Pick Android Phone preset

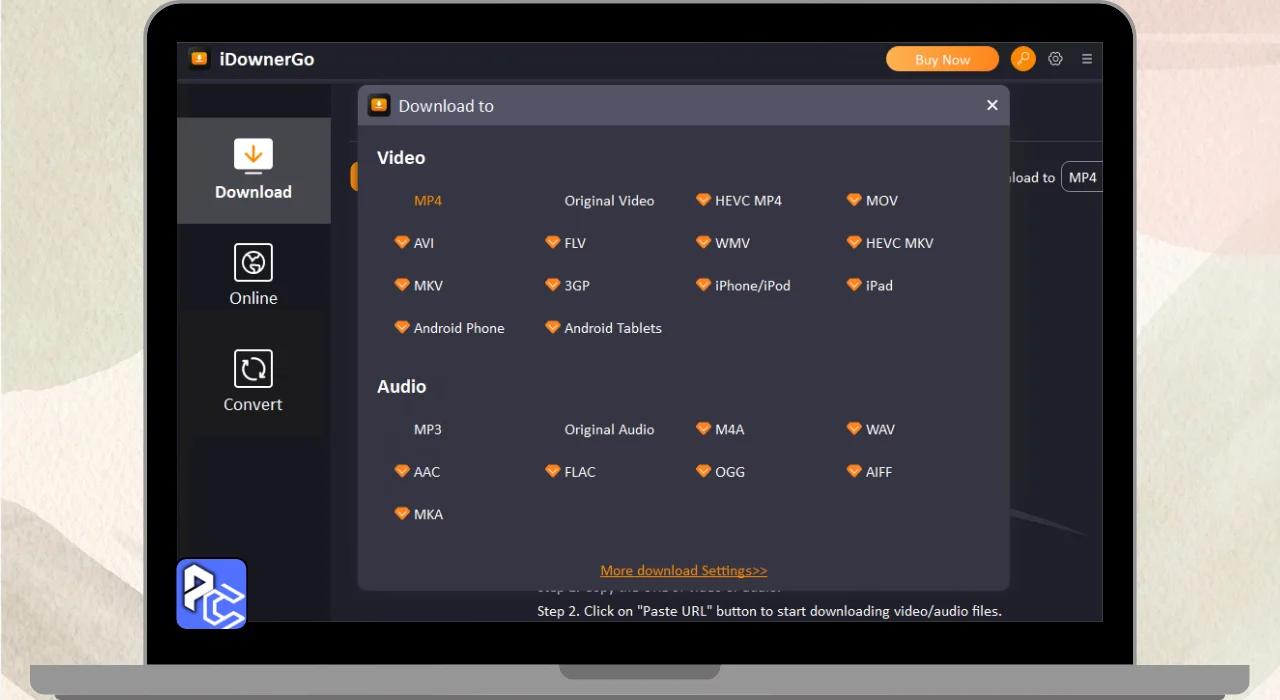coord(450,328)
